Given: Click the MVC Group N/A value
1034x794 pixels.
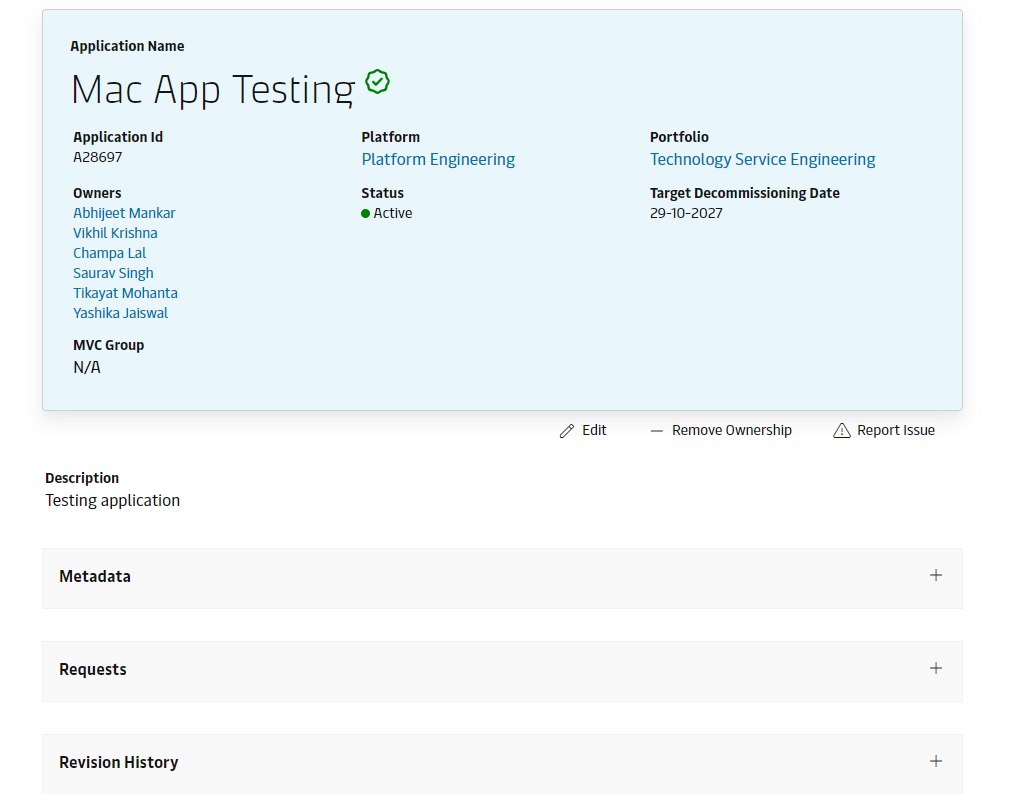Looking at the screenshot, I should (87, 368).
